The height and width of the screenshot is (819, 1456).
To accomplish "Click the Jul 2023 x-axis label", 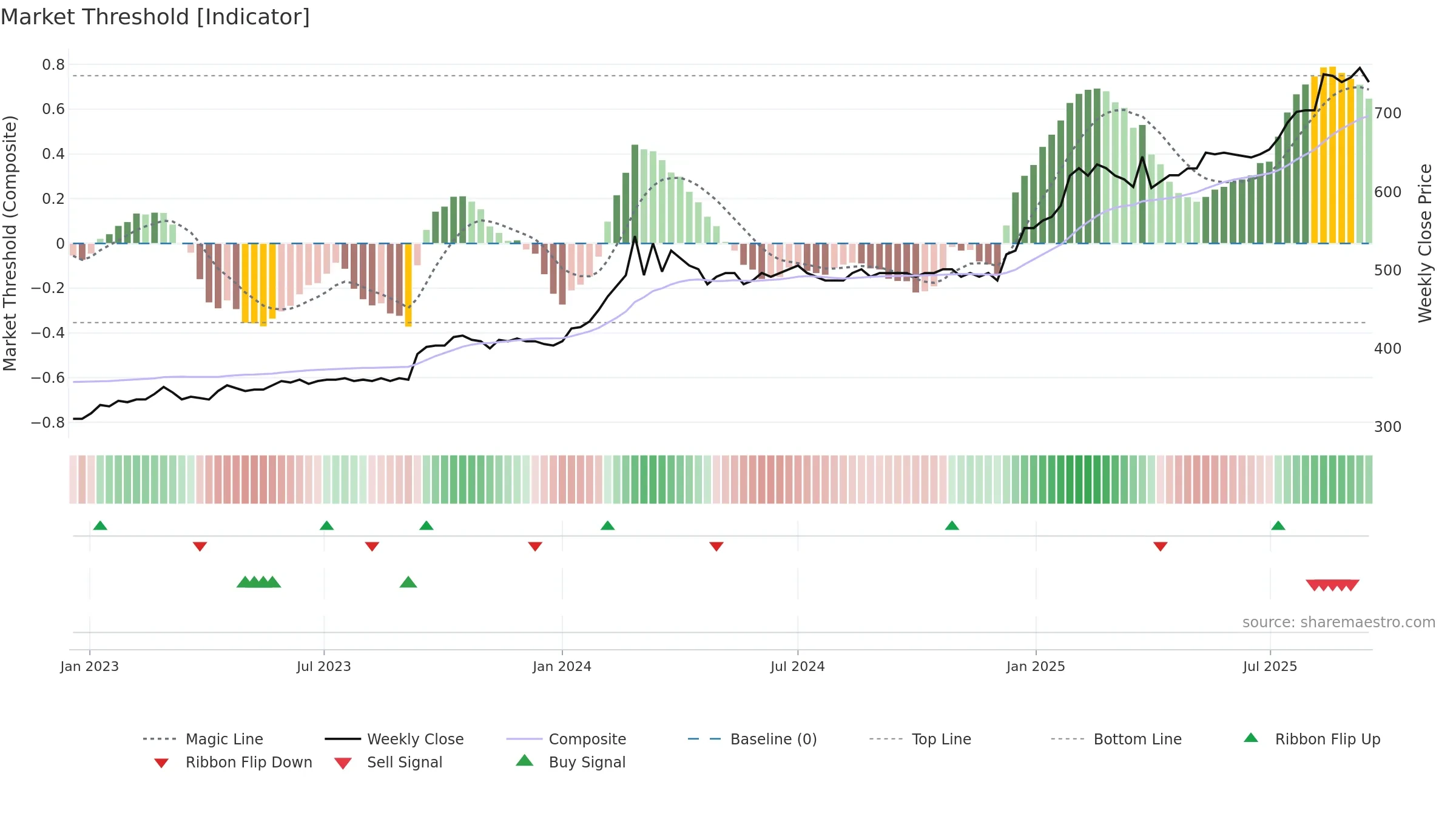I will pos(324,666).
